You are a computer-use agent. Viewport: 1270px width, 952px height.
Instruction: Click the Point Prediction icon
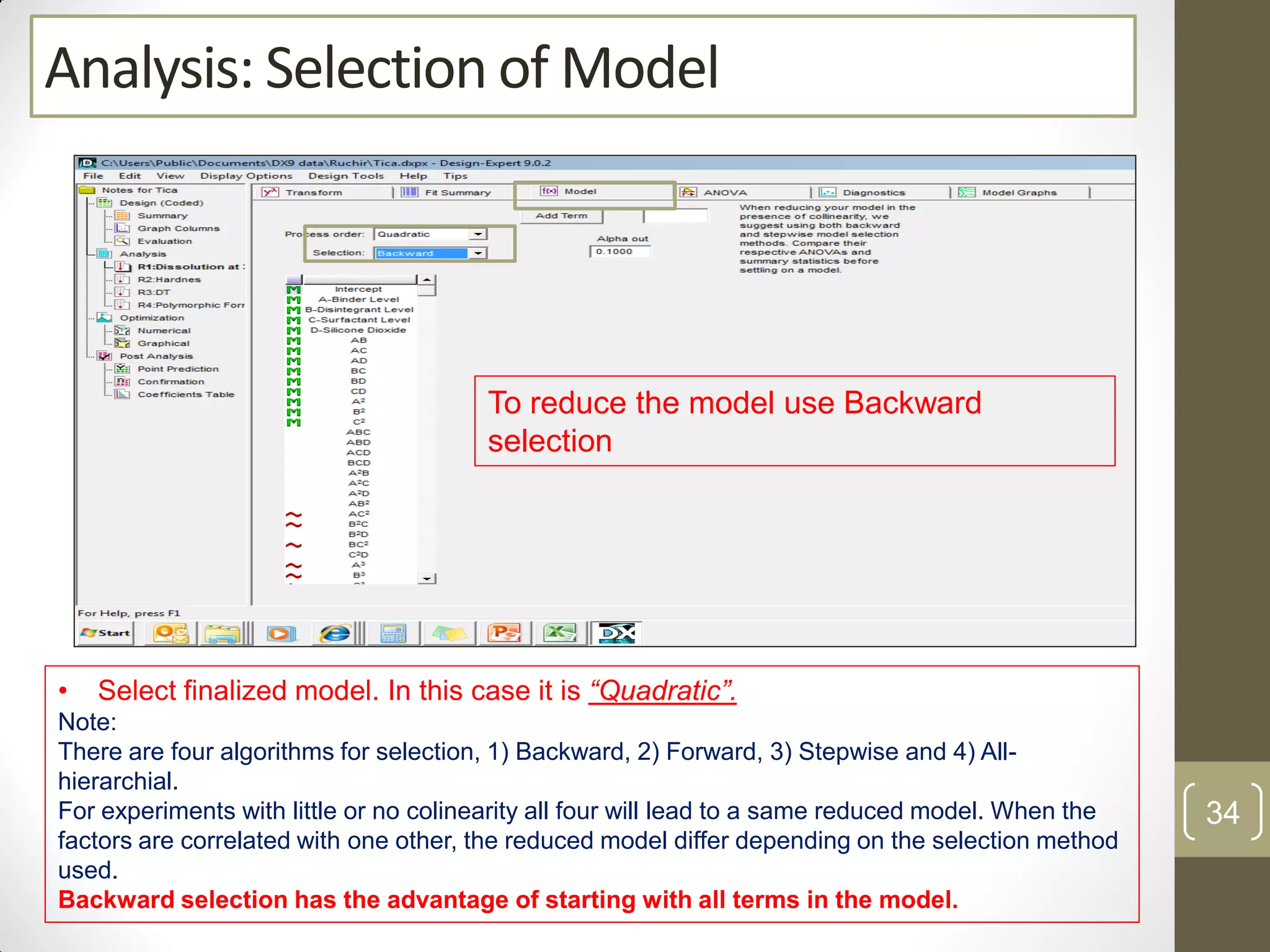coord(122,369)
